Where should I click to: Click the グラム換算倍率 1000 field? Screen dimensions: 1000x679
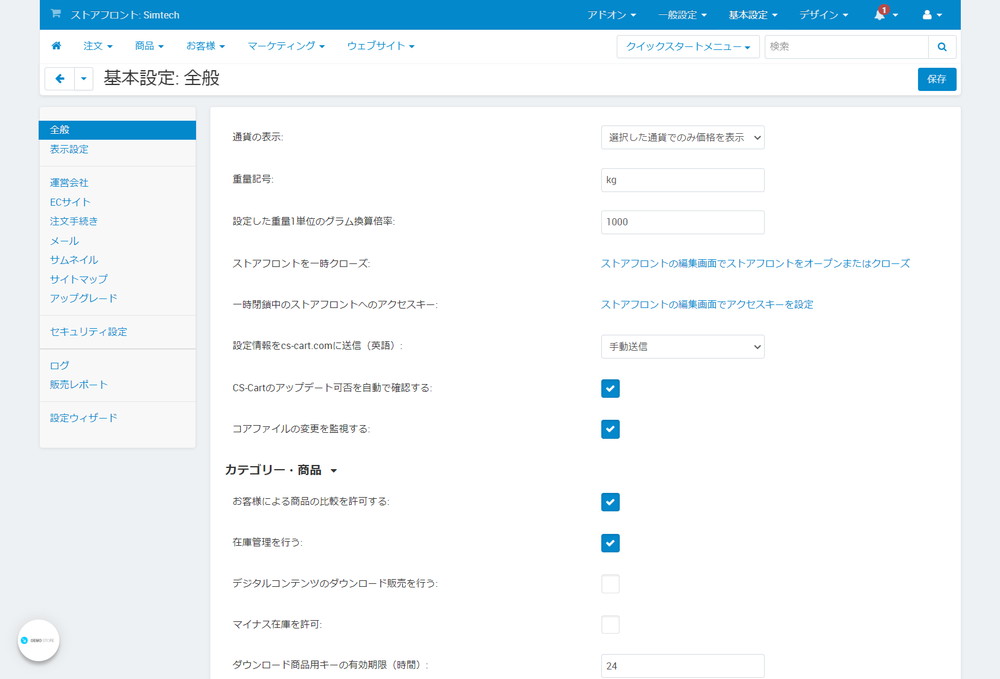pos(682,222)
